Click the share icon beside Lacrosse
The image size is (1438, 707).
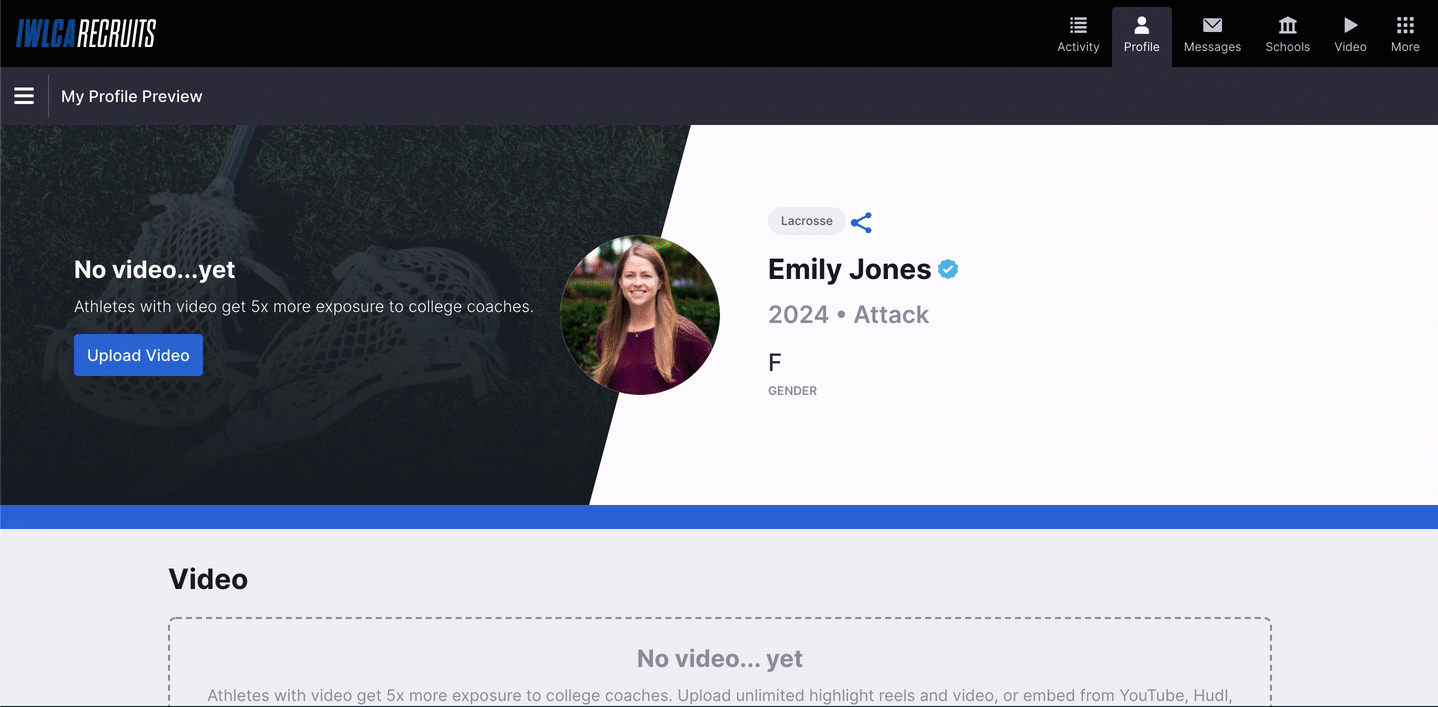(x=861, y=222)
